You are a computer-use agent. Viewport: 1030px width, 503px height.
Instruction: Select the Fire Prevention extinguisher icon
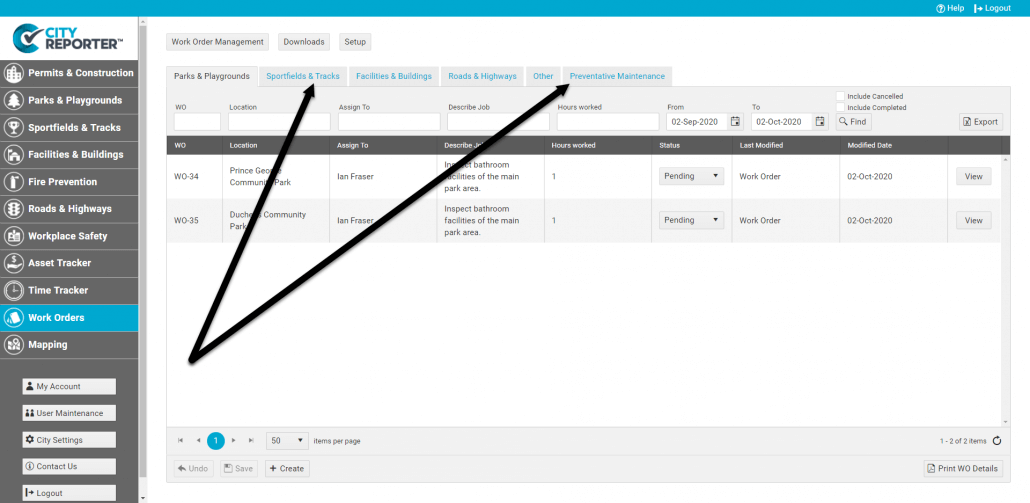[14, 182]
